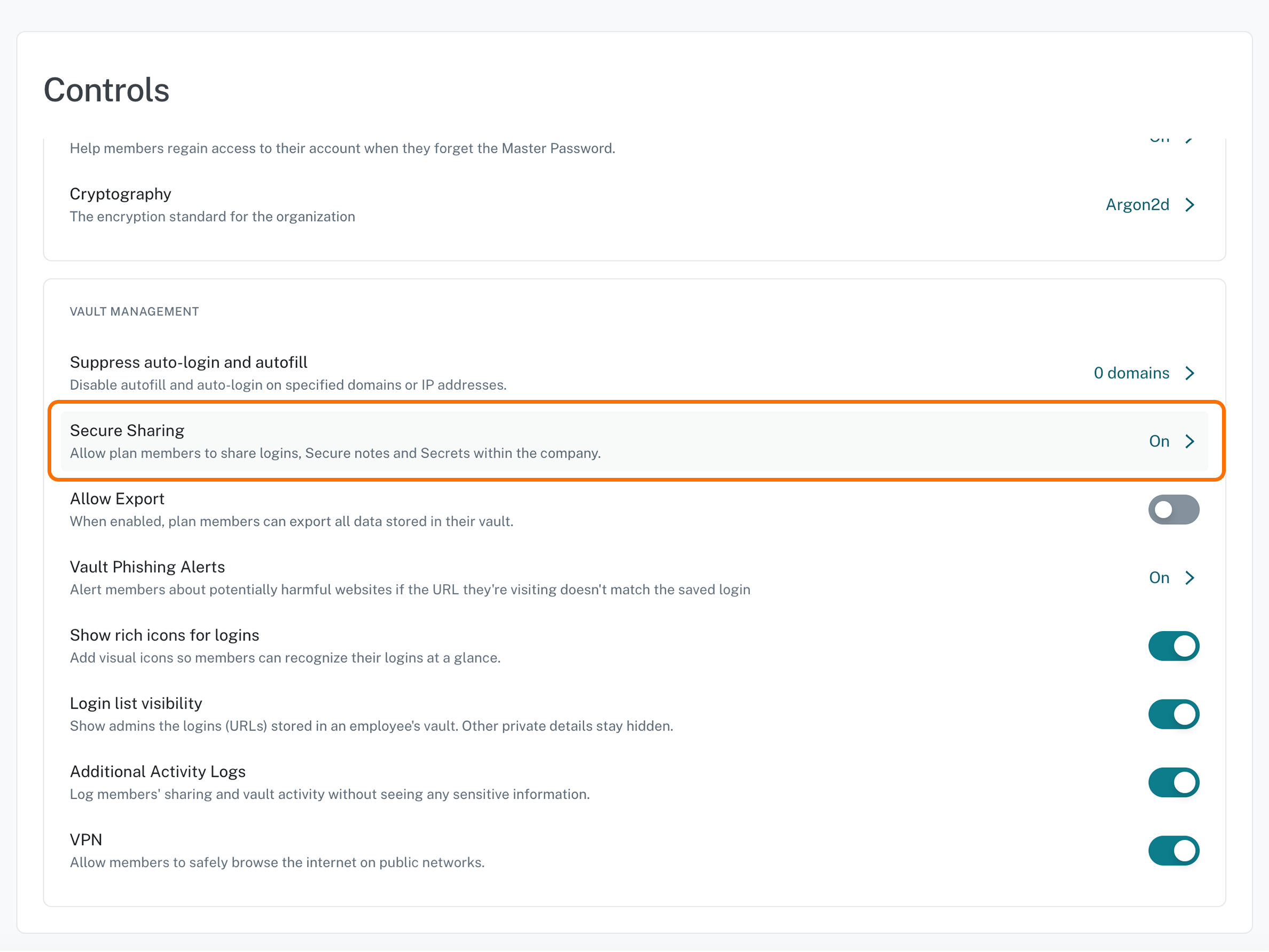Click the VPN setting label
The width and height of the screenshot is (1269, 952).
coord(86,840)
